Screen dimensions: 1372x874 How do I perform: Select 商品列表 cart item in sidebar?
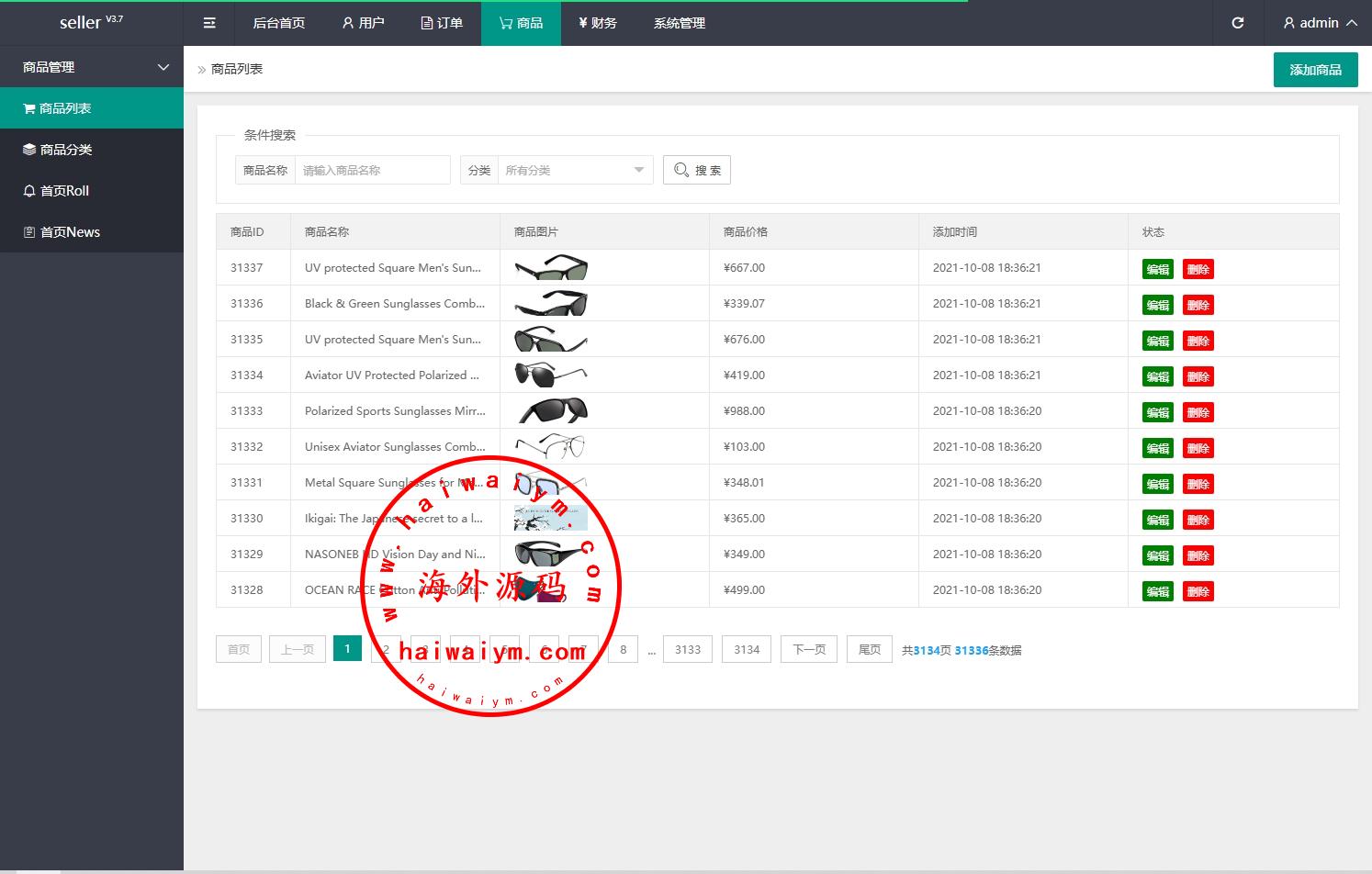[x=64, y=108]
